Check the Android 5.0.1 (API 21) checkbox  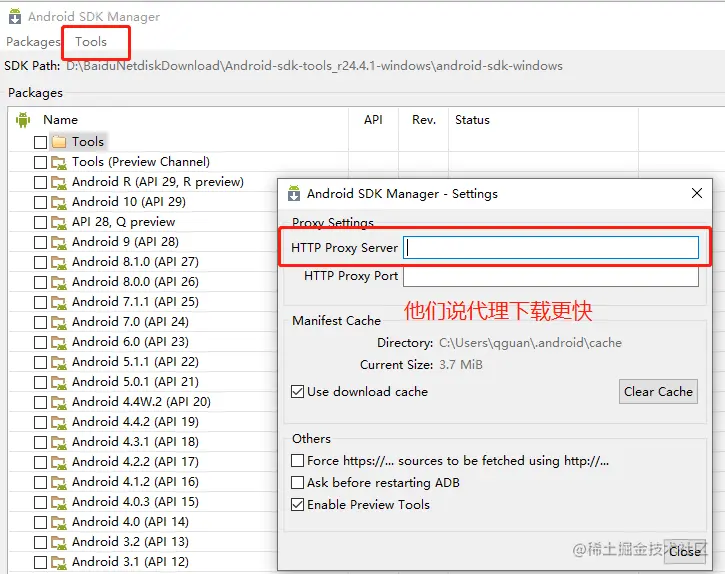40,383
